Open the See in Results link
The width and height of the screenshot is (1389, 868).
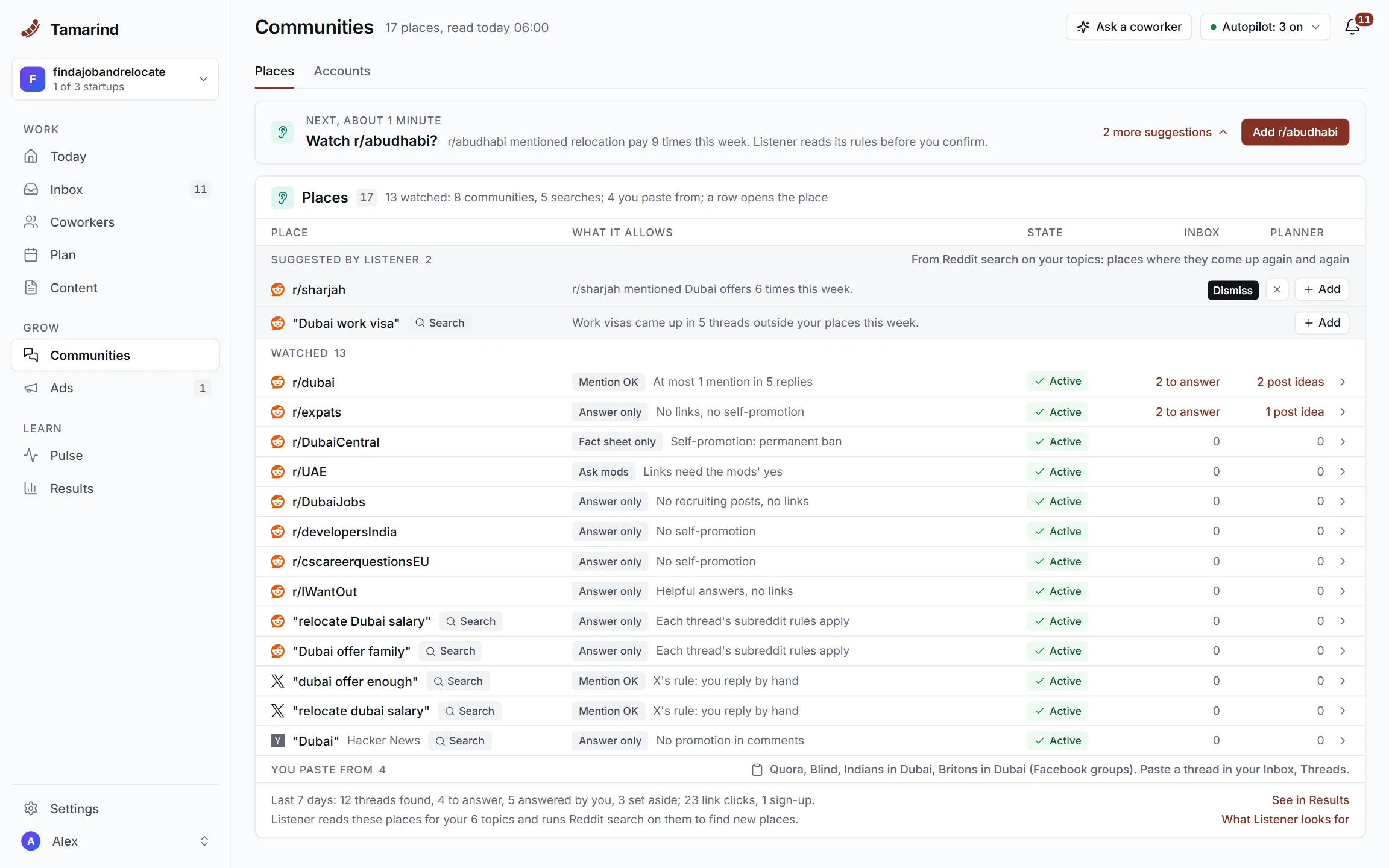(x=1310, y=800)
